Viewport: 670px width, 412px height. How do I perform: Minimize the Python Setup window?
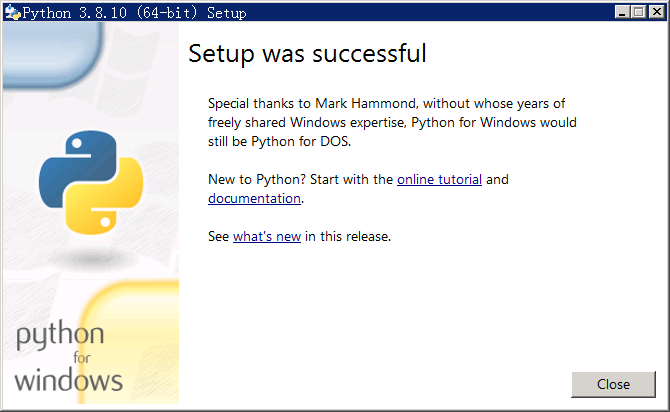tap(622, 12)
